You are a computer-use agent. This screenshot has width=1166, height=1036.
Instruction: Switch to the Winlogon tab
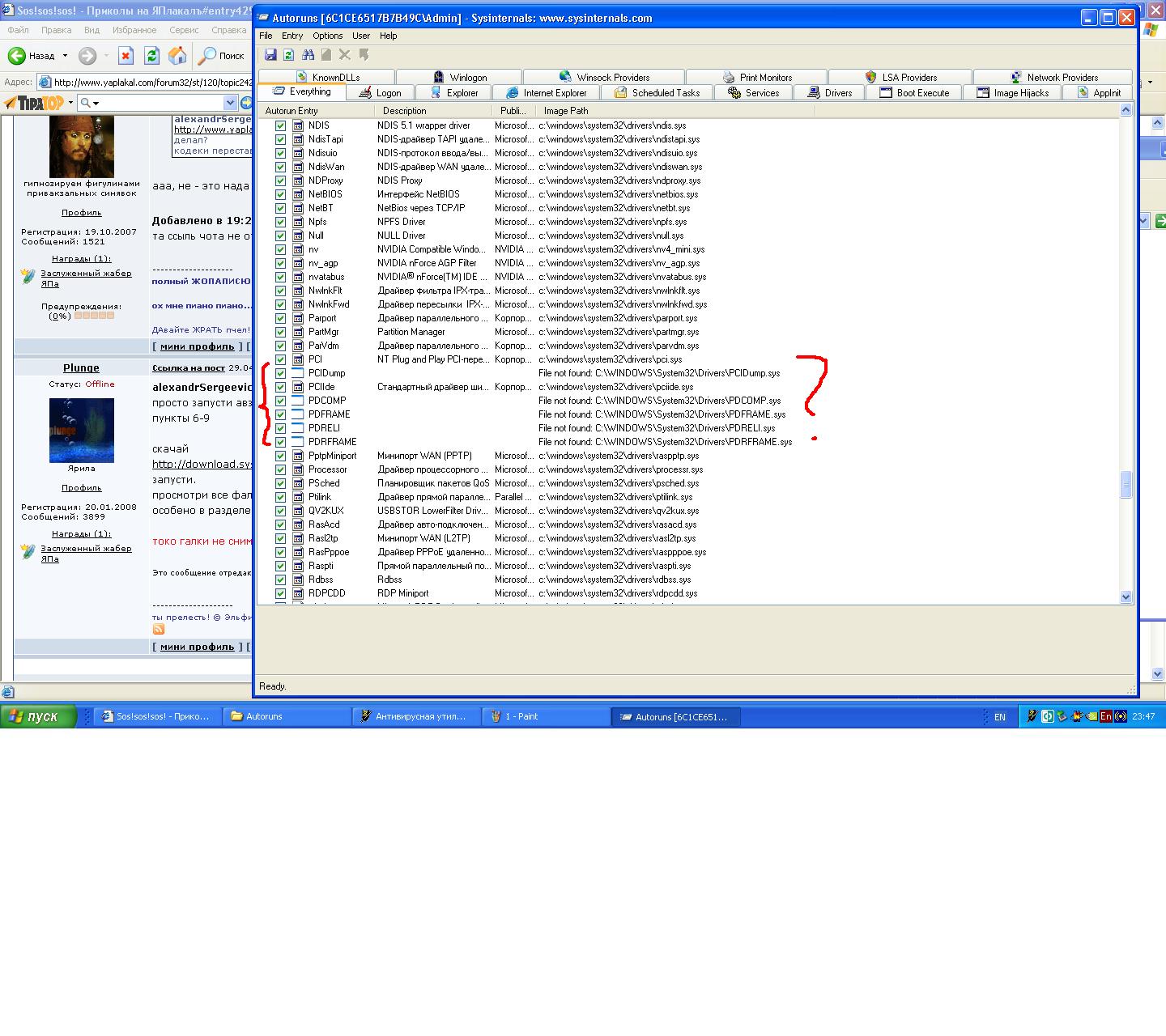point(460,78)
